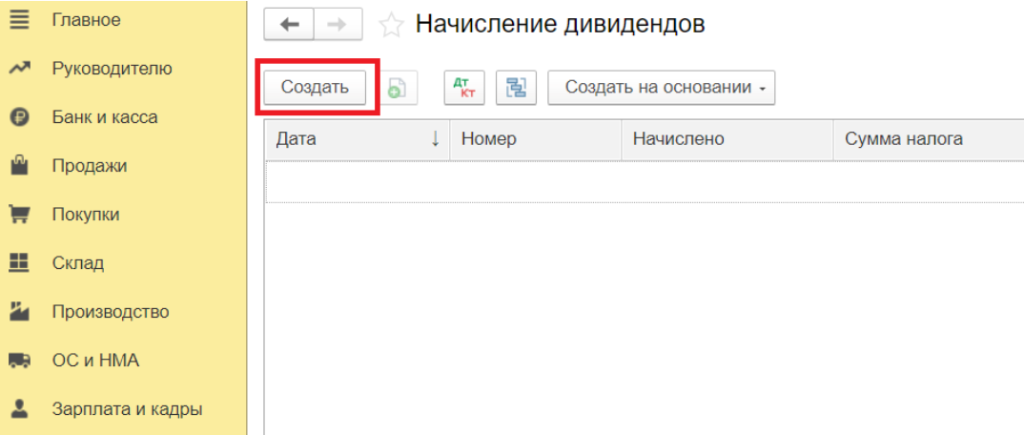Click the Сумма налога column header
Image resolution: width=1024 pixels, height=435 pixels.
click(x=903, y=139)
